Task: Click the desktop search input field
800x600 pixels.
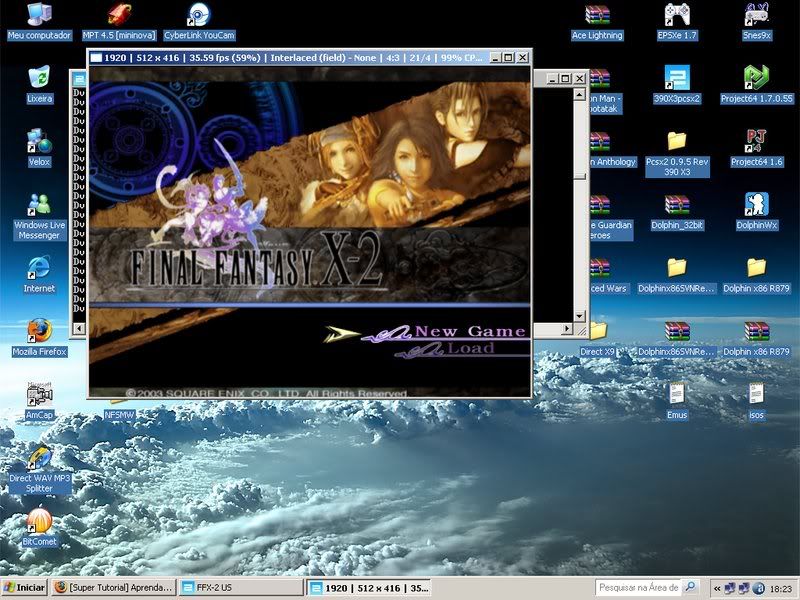Action: [638, 588]
